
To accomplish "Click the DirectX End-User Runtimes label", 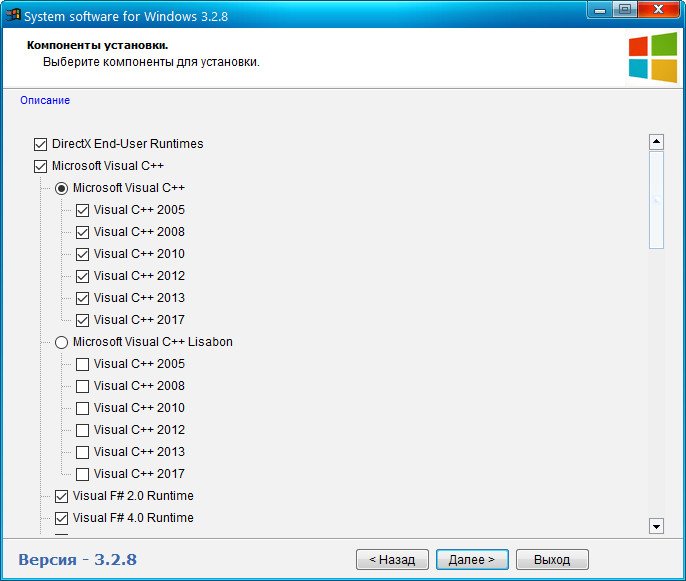I will point(127,144).
